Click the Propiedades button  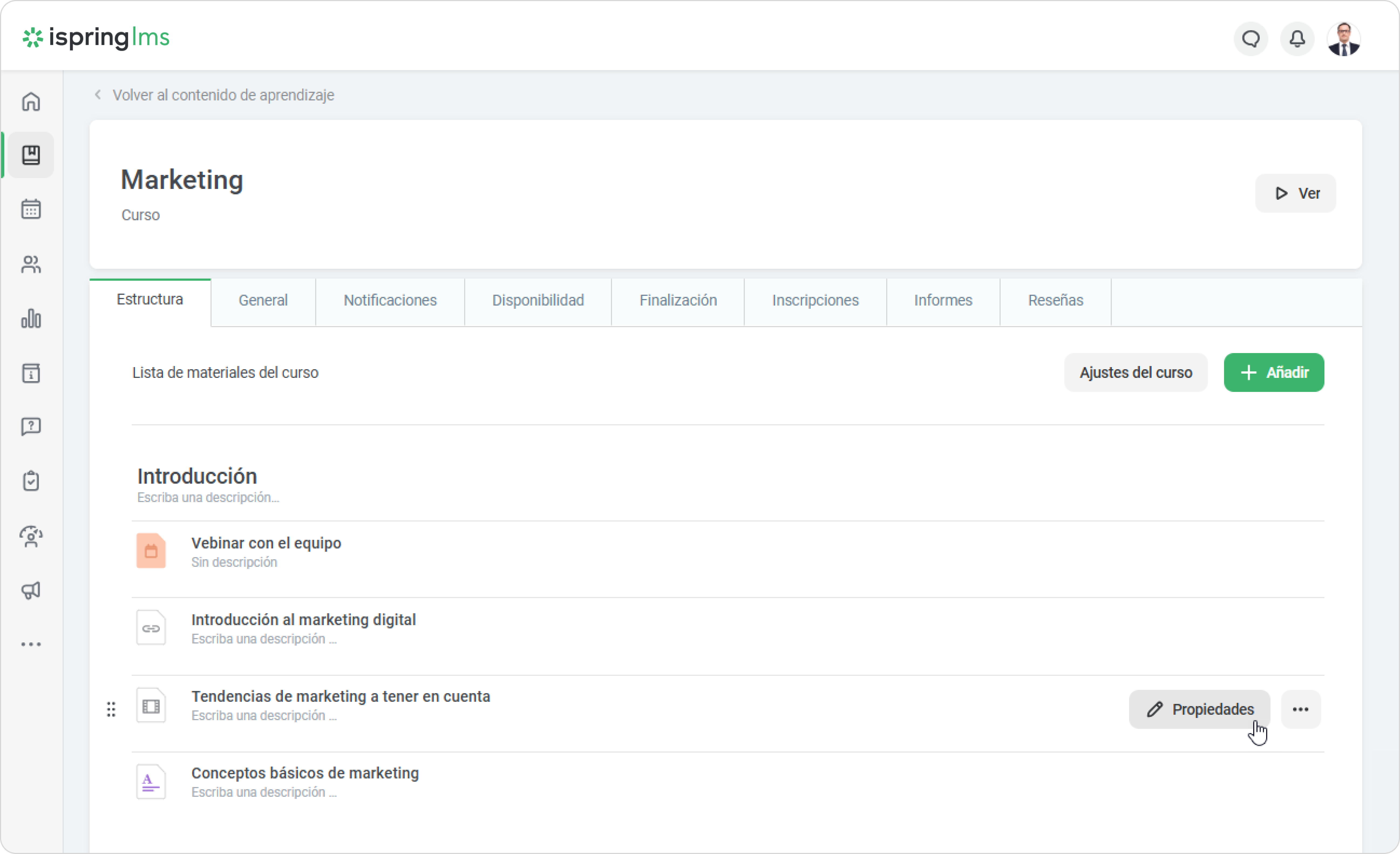[1199, 709]
